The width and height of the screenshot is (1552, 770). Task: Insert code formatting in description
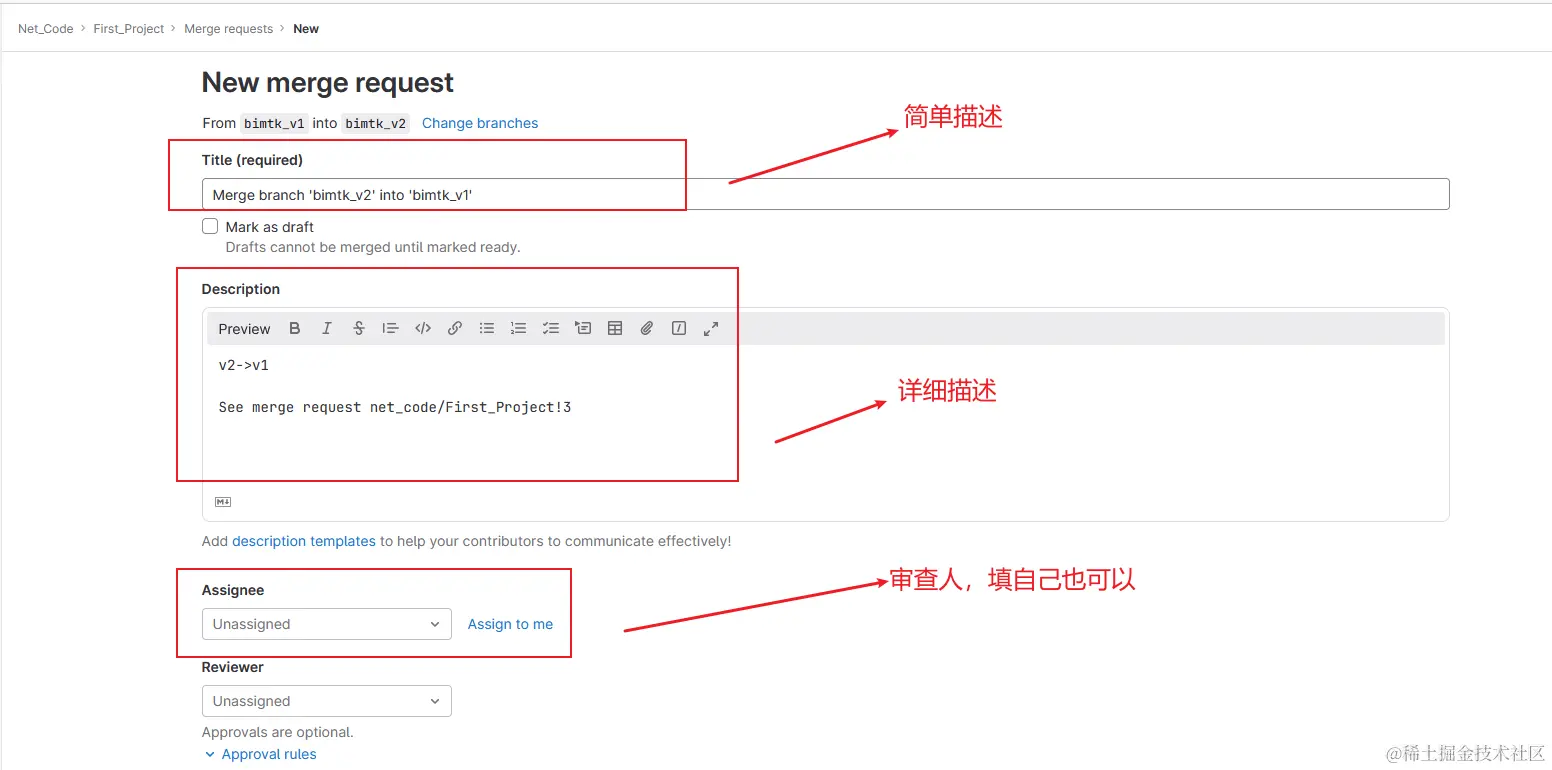(x=422, y=328)
